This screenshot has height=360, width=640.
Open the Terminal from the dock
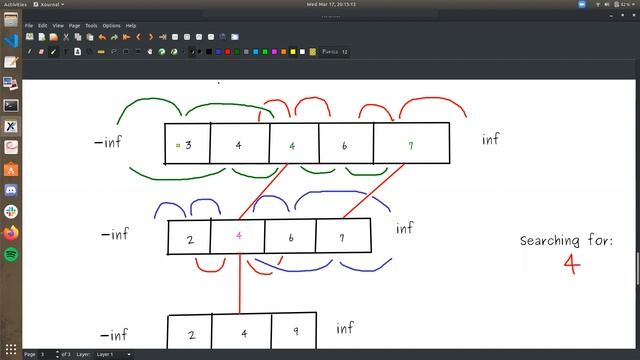[11, 106]
